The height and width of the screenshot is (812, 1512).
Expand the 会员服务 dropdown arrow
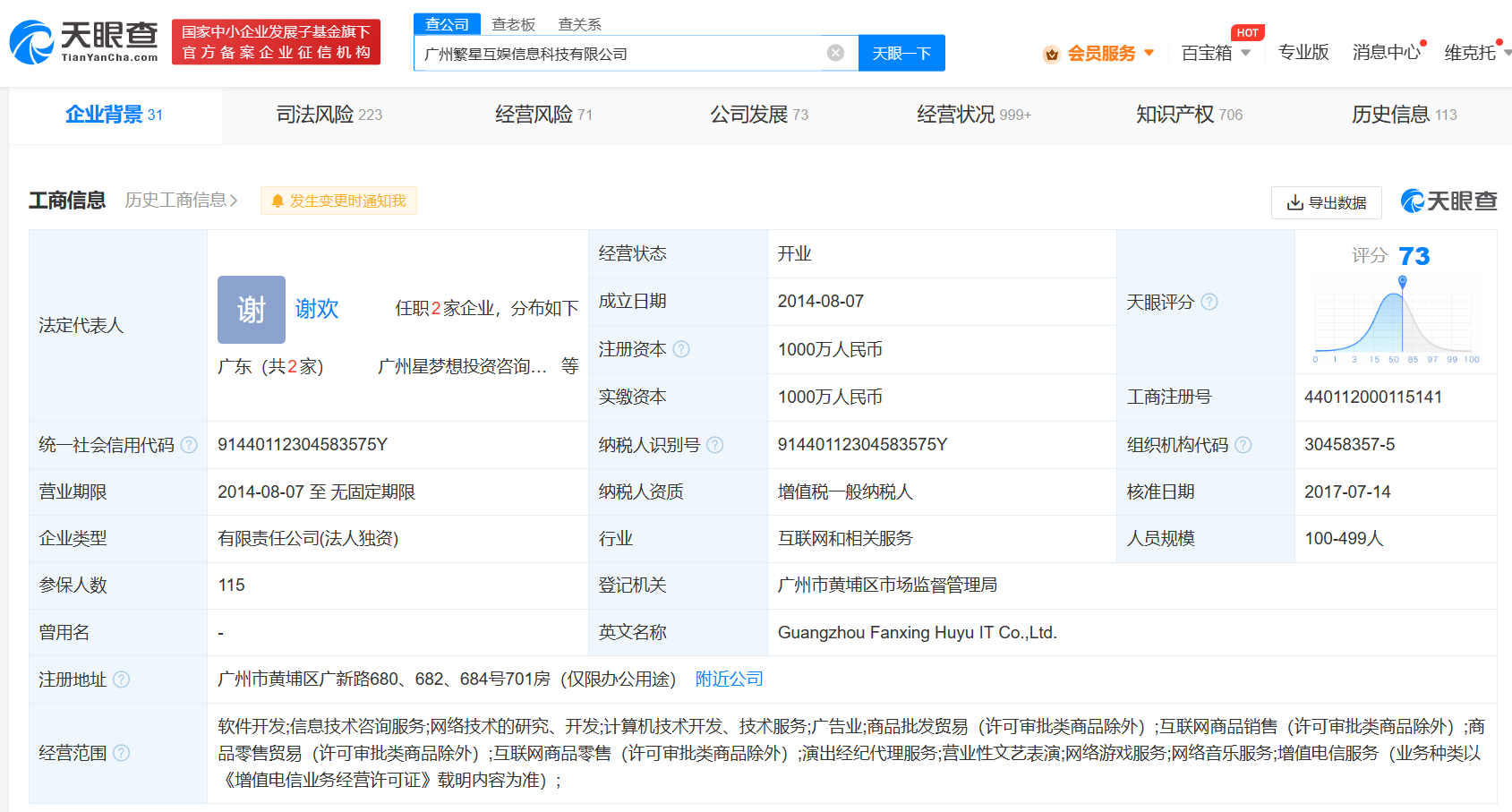click(1152, 53)
